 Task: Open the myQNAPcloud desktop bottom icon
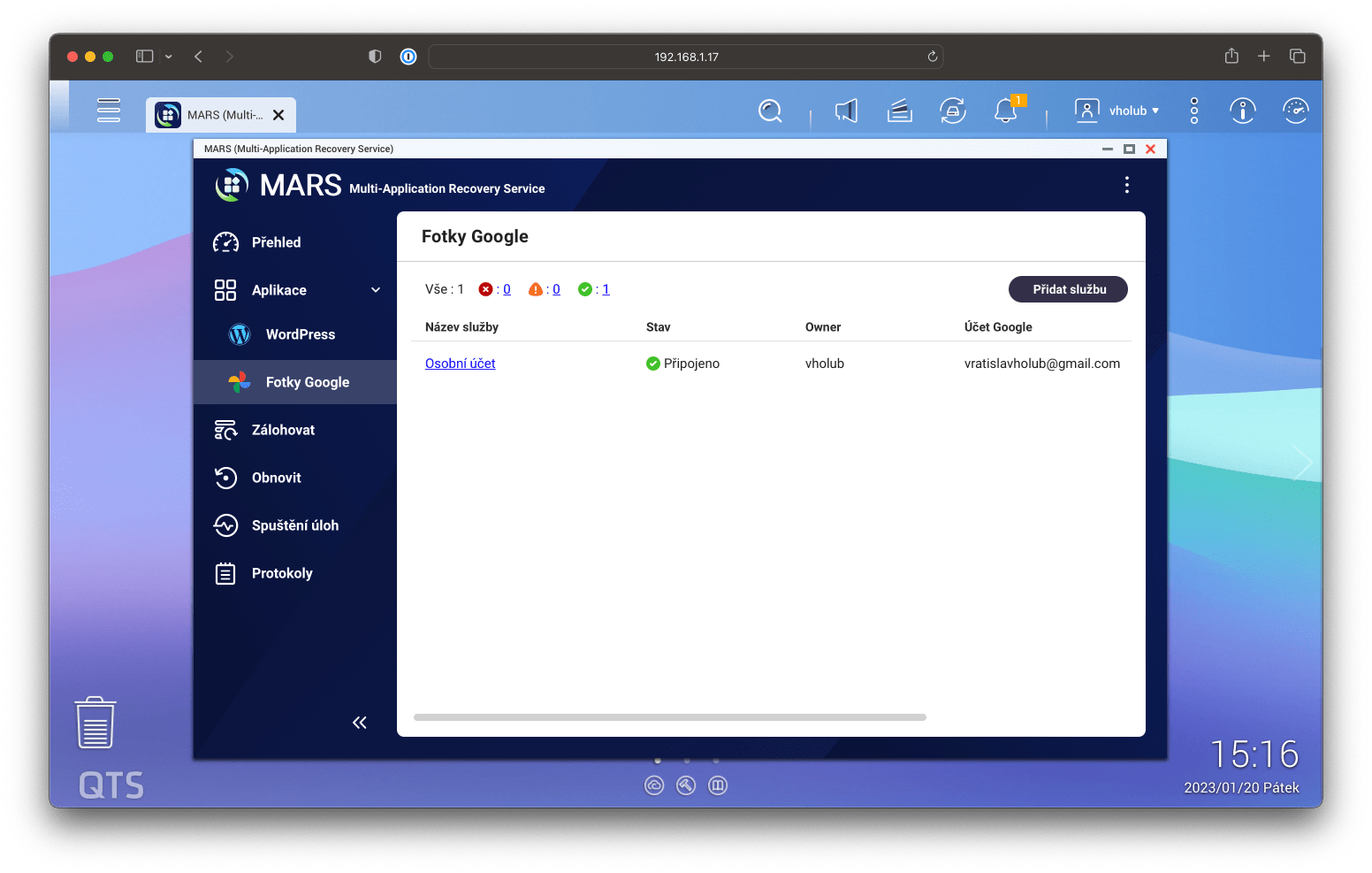[654, 785]
